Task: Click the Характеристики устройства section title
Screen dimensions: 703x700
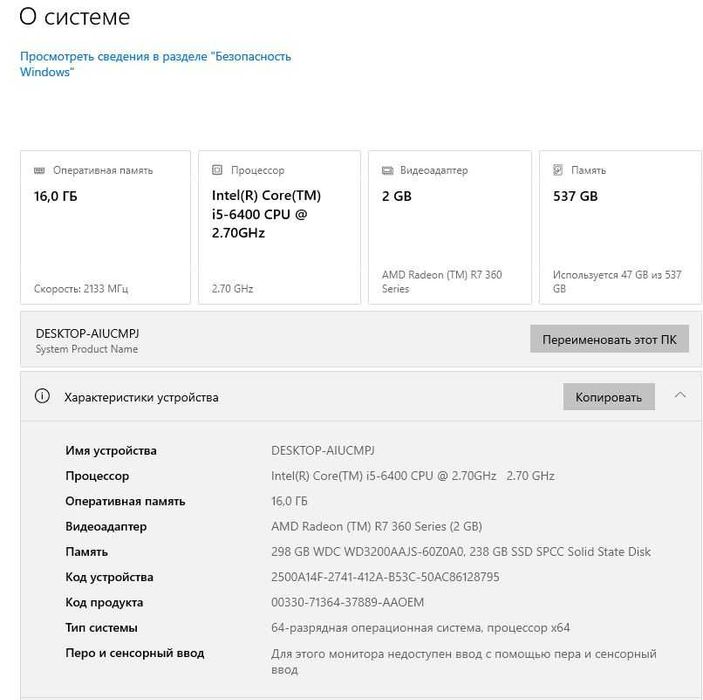Action: (x=141, y=397)
